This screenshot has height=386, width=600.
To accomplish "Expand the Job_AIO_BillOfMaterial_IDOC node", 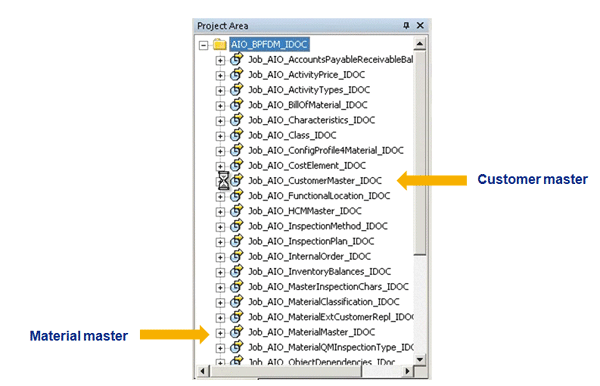I will point(220,106).
